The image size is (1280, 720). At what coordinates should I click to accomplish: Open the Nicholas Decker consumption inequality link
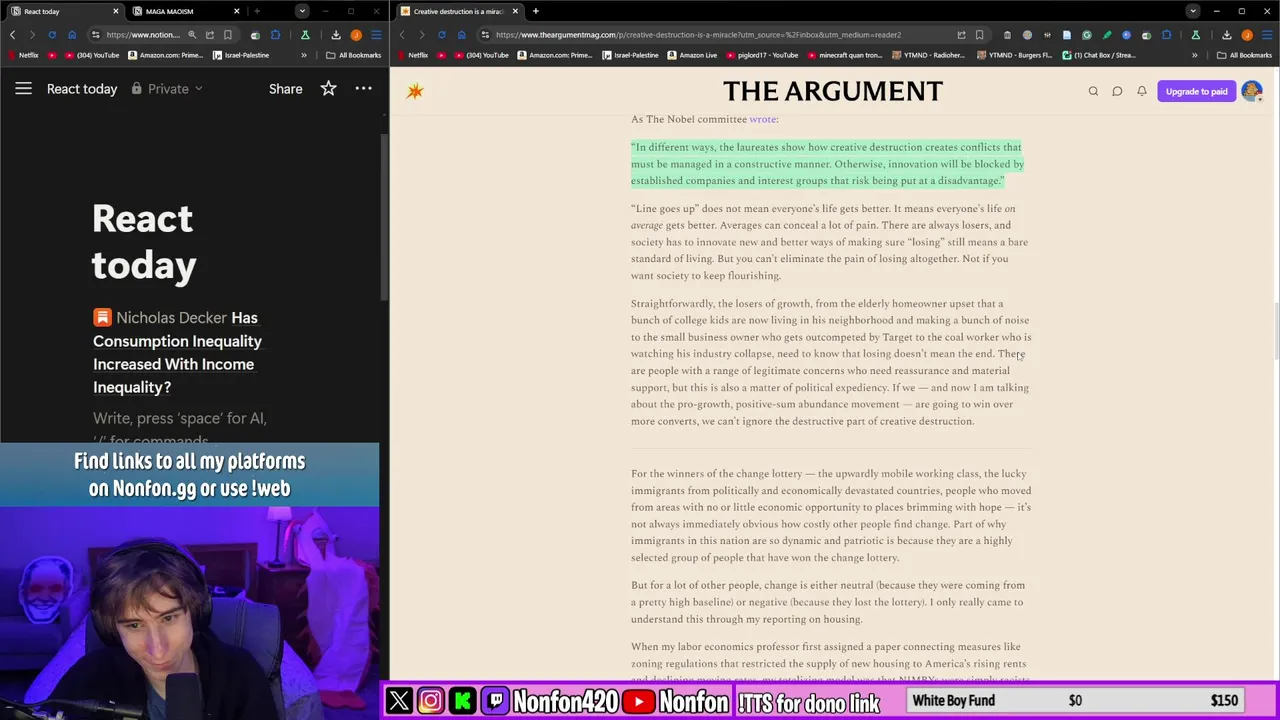178,352
